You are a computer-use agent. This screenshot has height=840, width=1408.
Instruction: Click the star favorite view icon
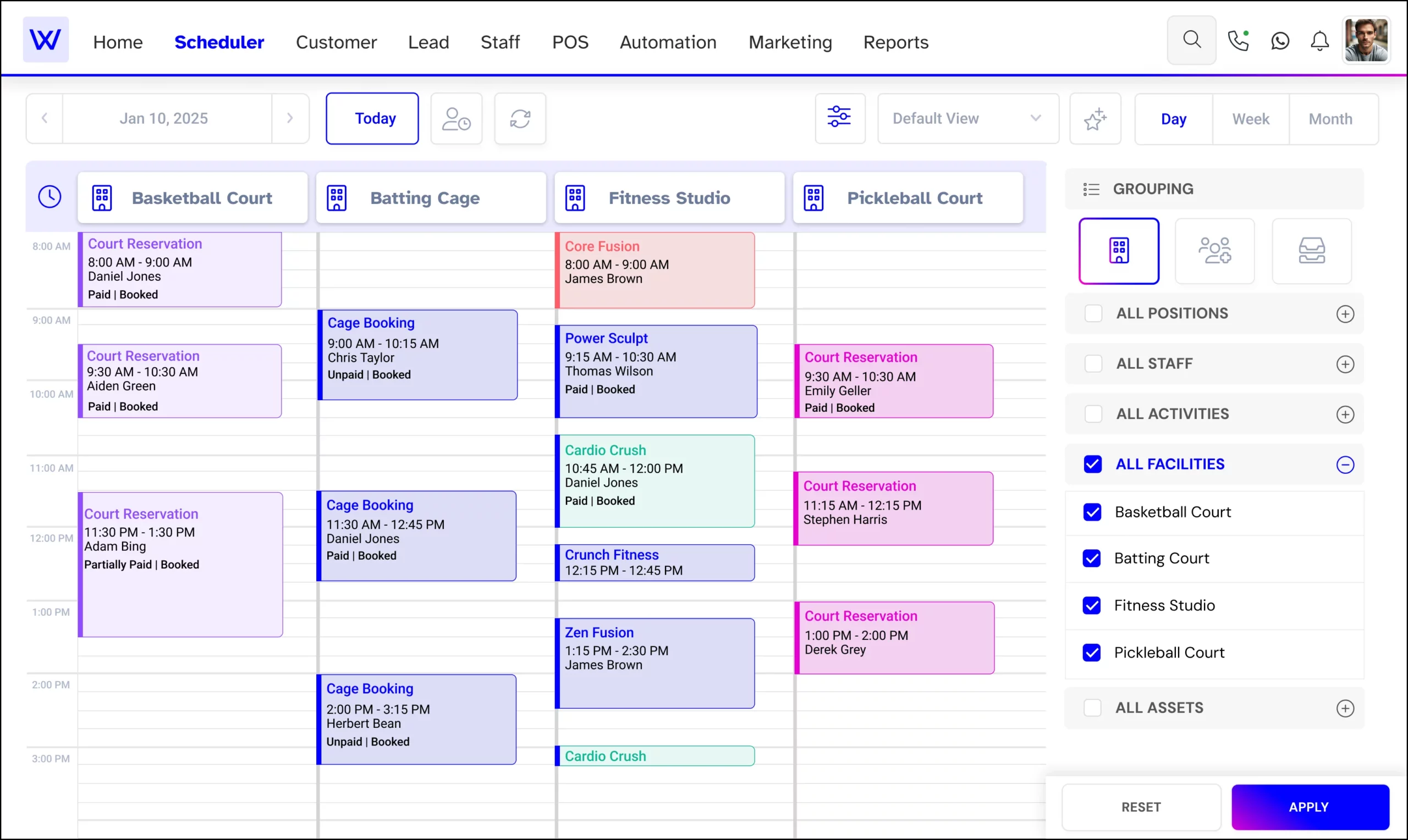(1095, 118)
